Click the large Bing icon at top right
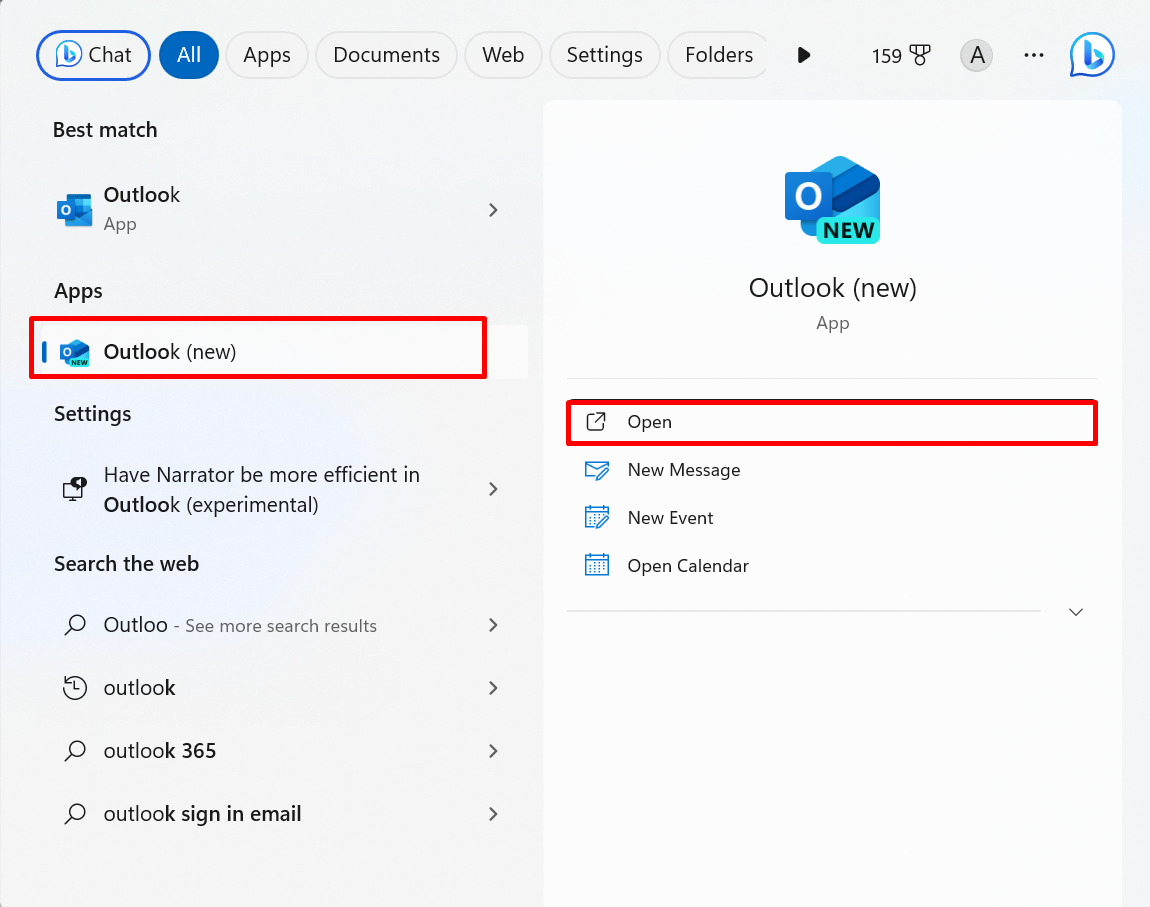 1092,55
